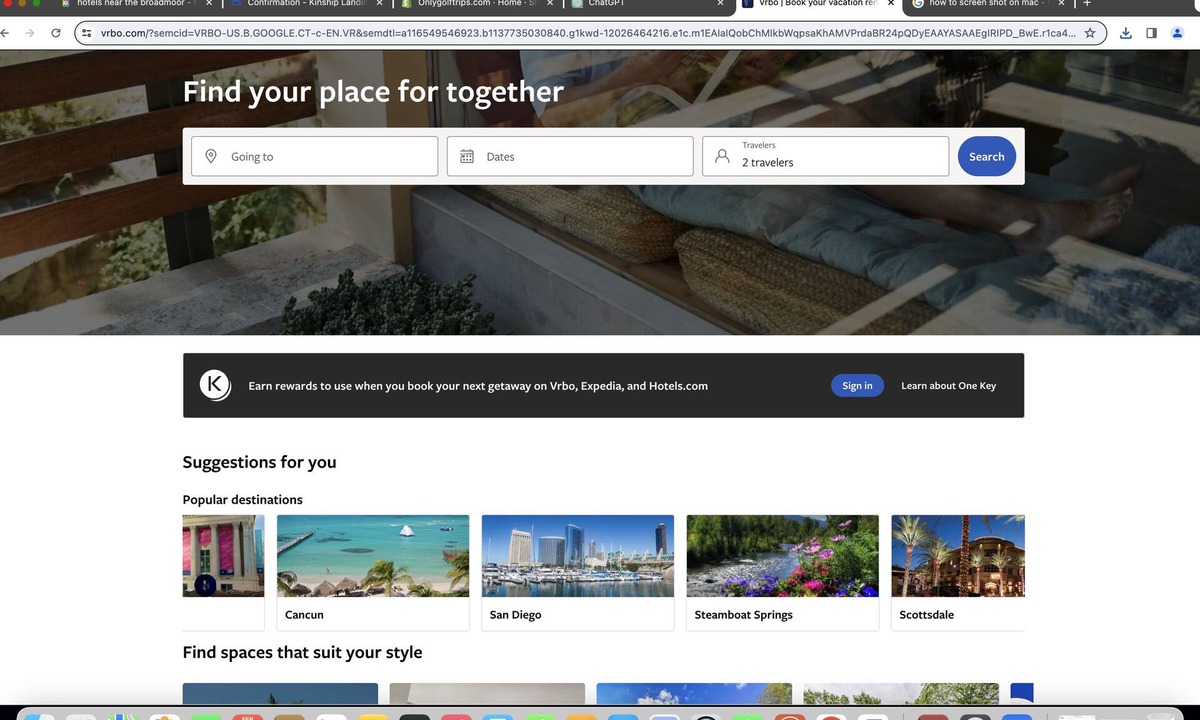
Task: Open the browser downloads icon
Action: tap(1126, 33)
